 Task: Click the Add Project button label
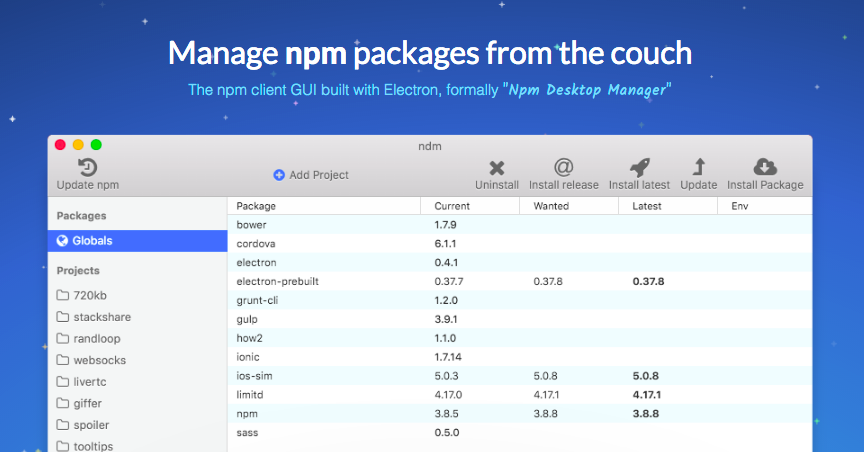tap(319, 175)
